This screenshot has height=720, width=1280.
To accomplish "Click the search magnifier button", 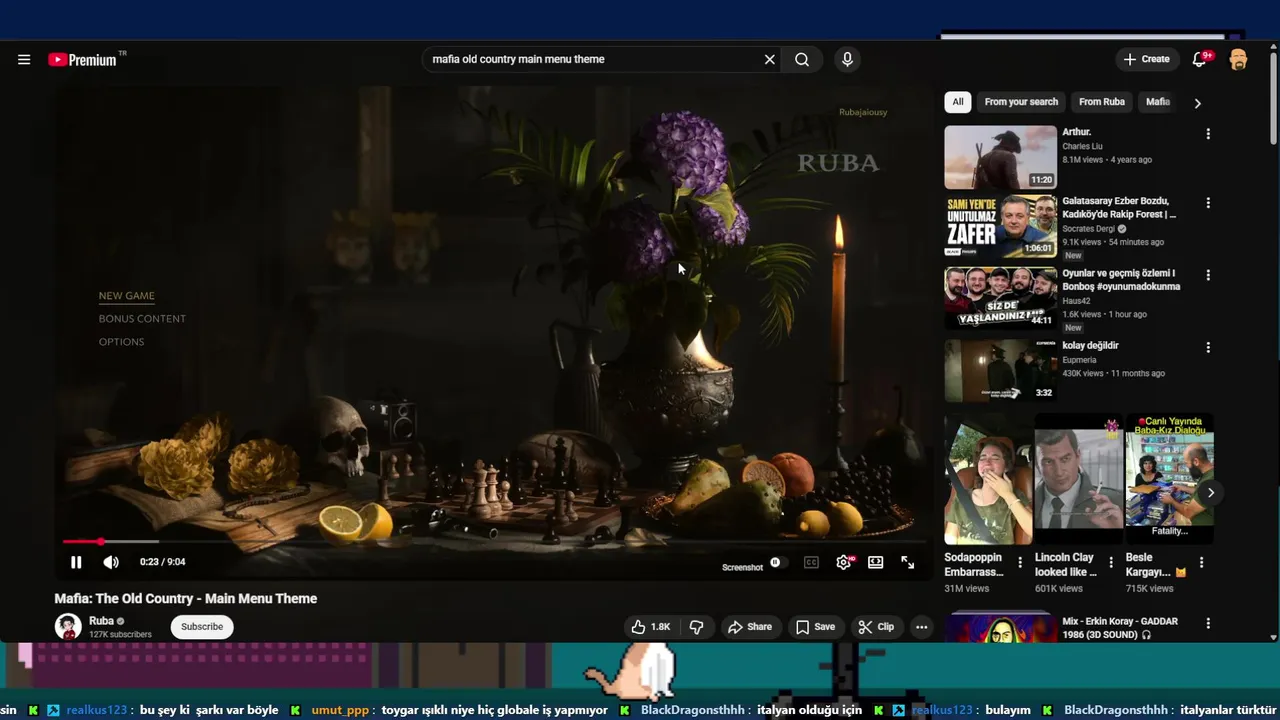I will click(x=802, y=59).
